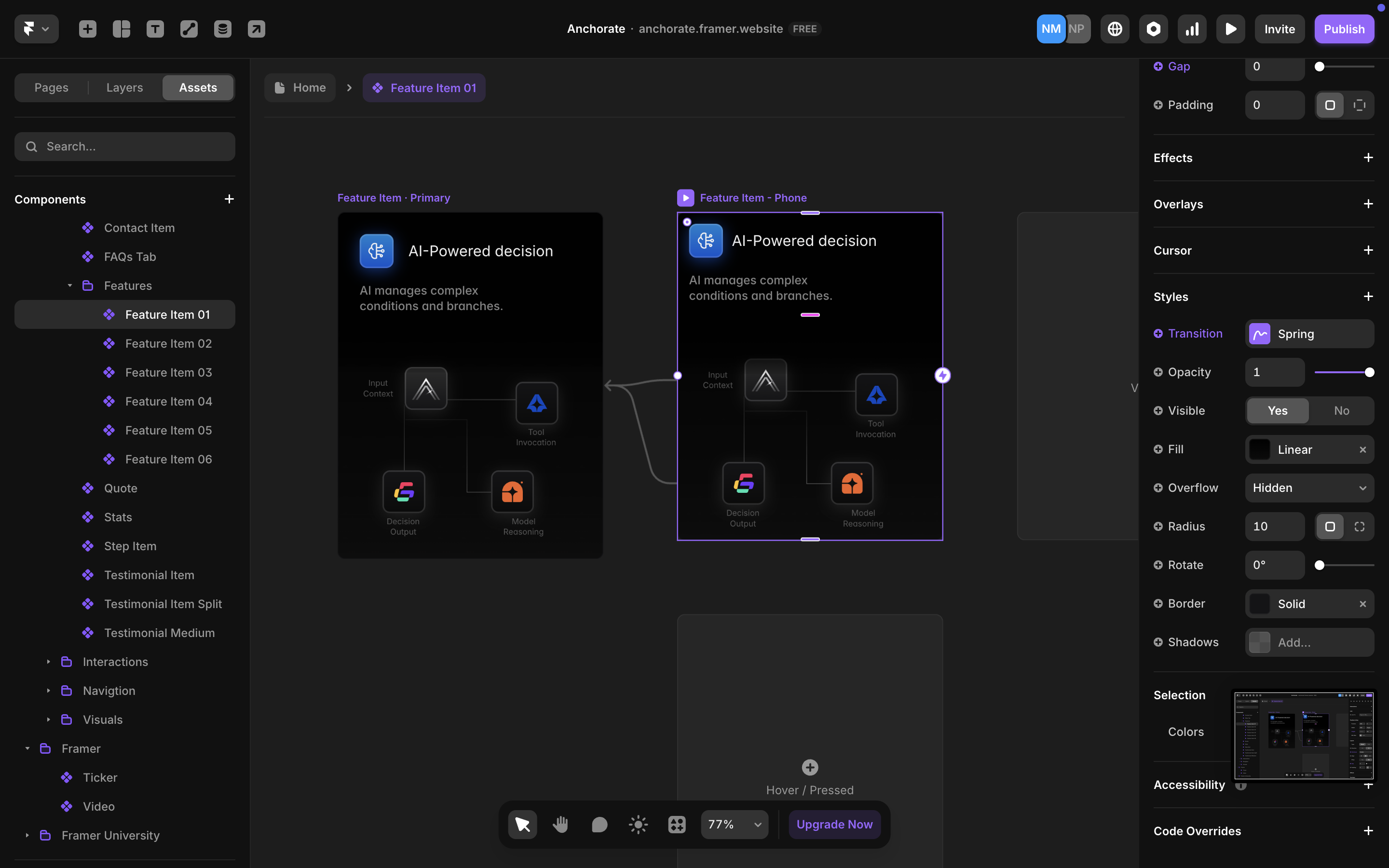This screenshot has height=868, width=1389.
Task: Open the Overflow Hidden dropdown
Action: point(1308,488)
